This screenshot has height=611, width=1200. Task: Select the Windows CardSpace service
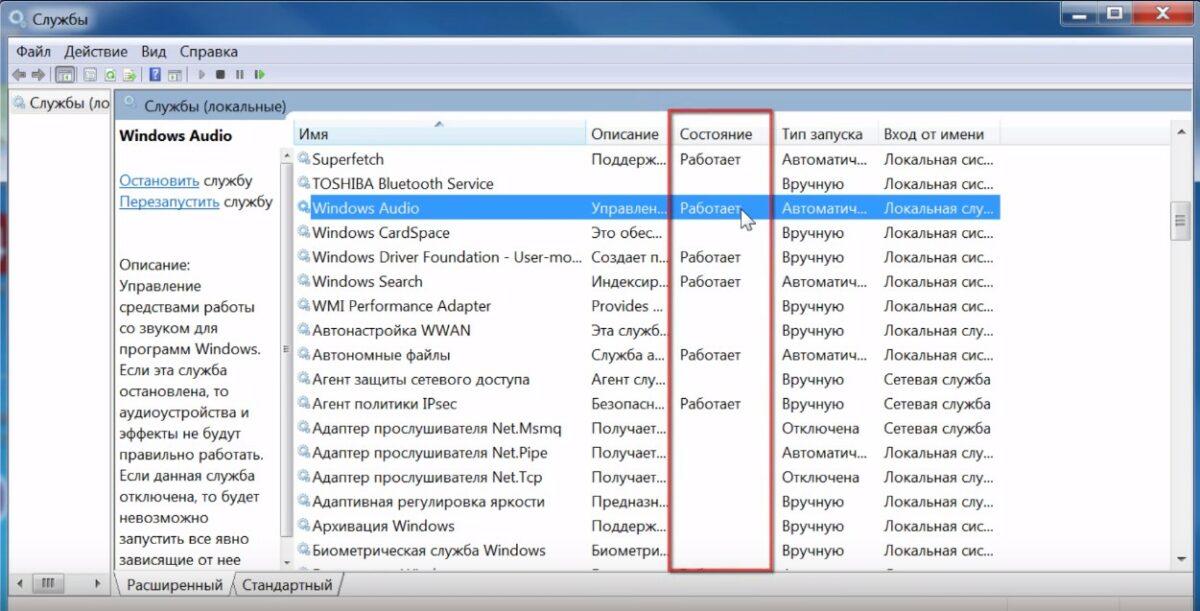coord(647,233)
